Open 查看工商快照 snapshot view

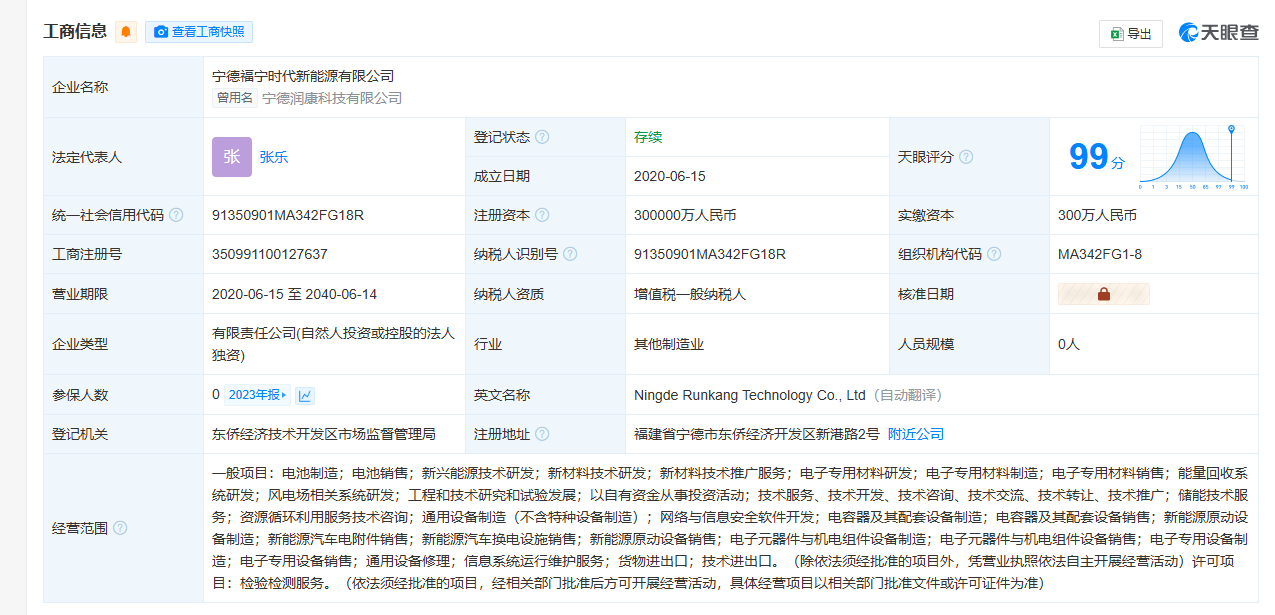tap(199, 32)
